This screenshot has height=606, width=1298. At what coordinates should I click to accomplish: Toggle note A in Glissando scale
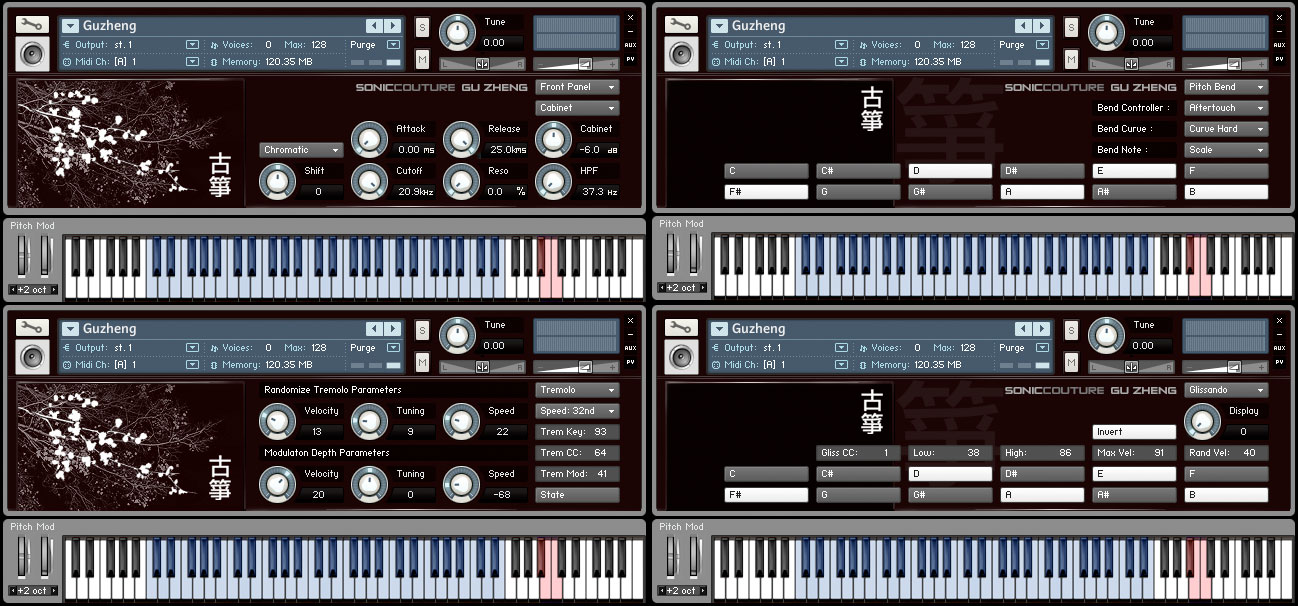coord(1042,494)
